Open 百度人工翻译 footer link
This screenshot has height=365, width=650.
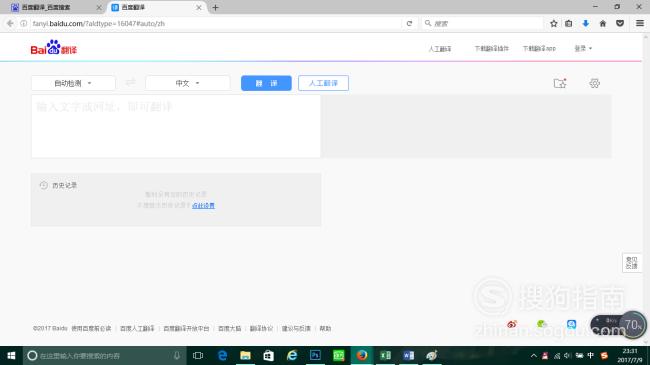137,328
